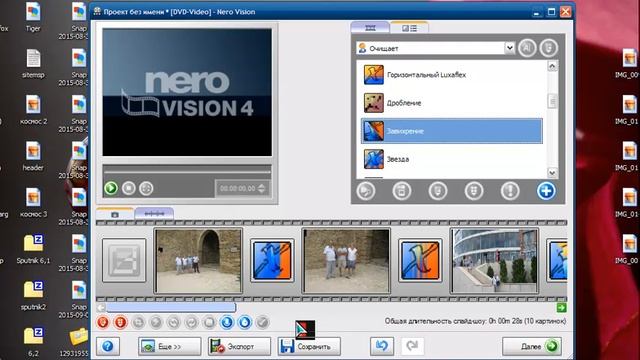Select the header desktop file

coord(33,156)
